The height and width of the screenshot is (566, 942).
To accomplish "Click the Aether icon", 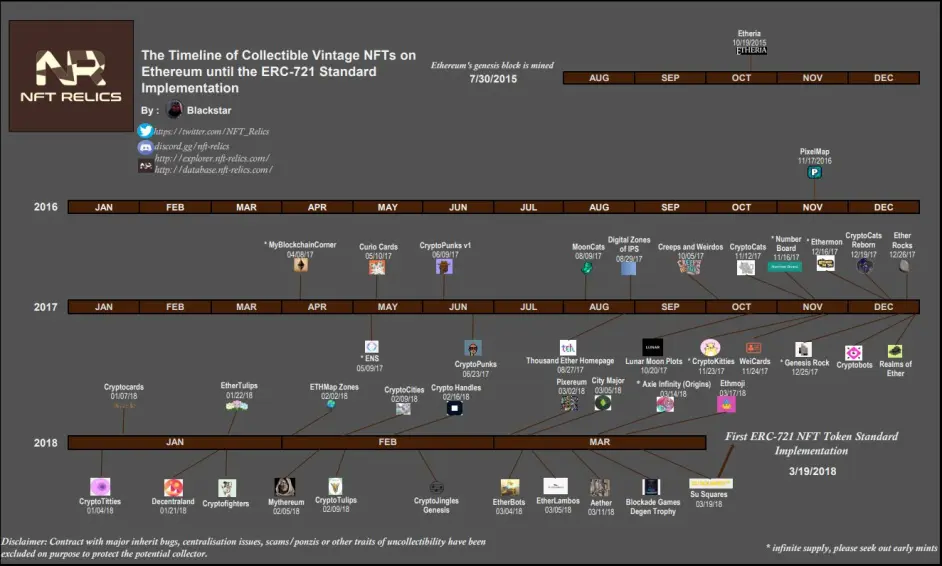I will [600, 488].
